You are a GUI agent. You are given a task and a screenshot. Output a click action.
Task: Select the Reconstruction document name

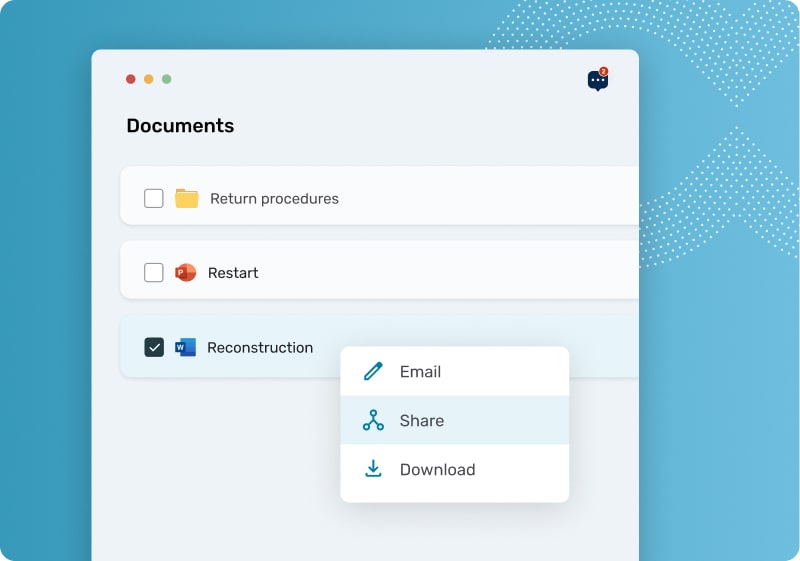[260, 347]
